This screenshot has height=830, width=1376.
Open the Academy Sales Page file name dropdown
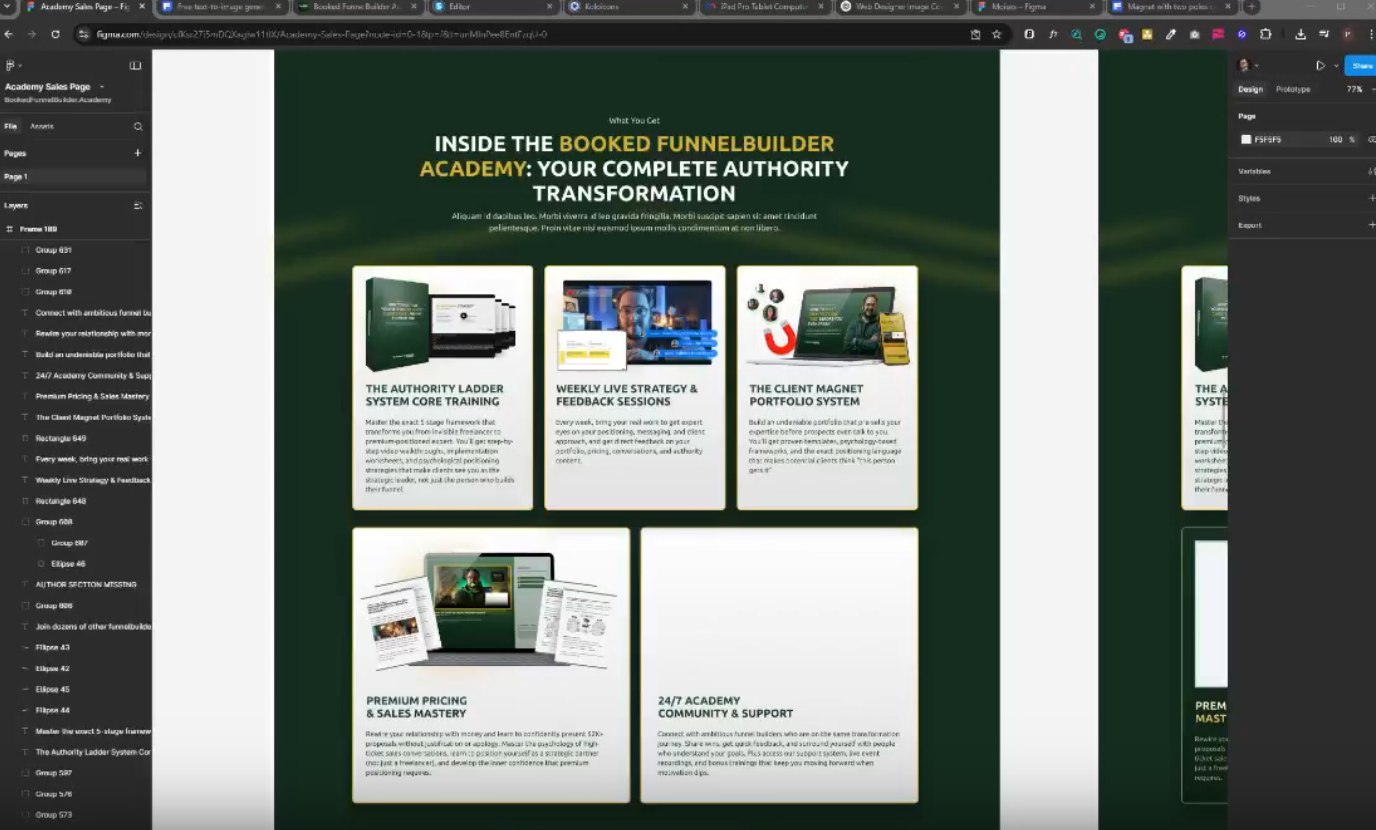tap(101, 87)
